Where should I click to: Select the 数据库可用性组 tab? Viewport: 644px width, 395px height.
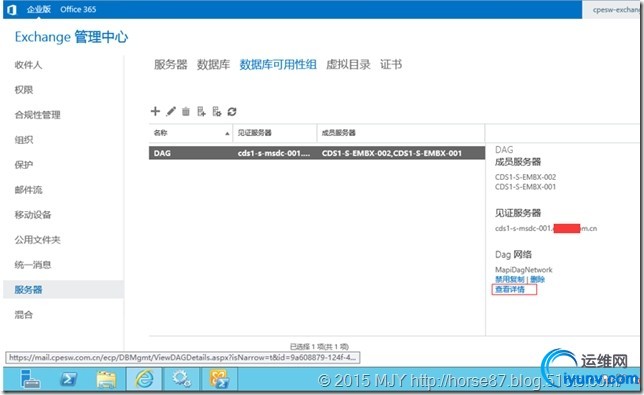point(278,64)
